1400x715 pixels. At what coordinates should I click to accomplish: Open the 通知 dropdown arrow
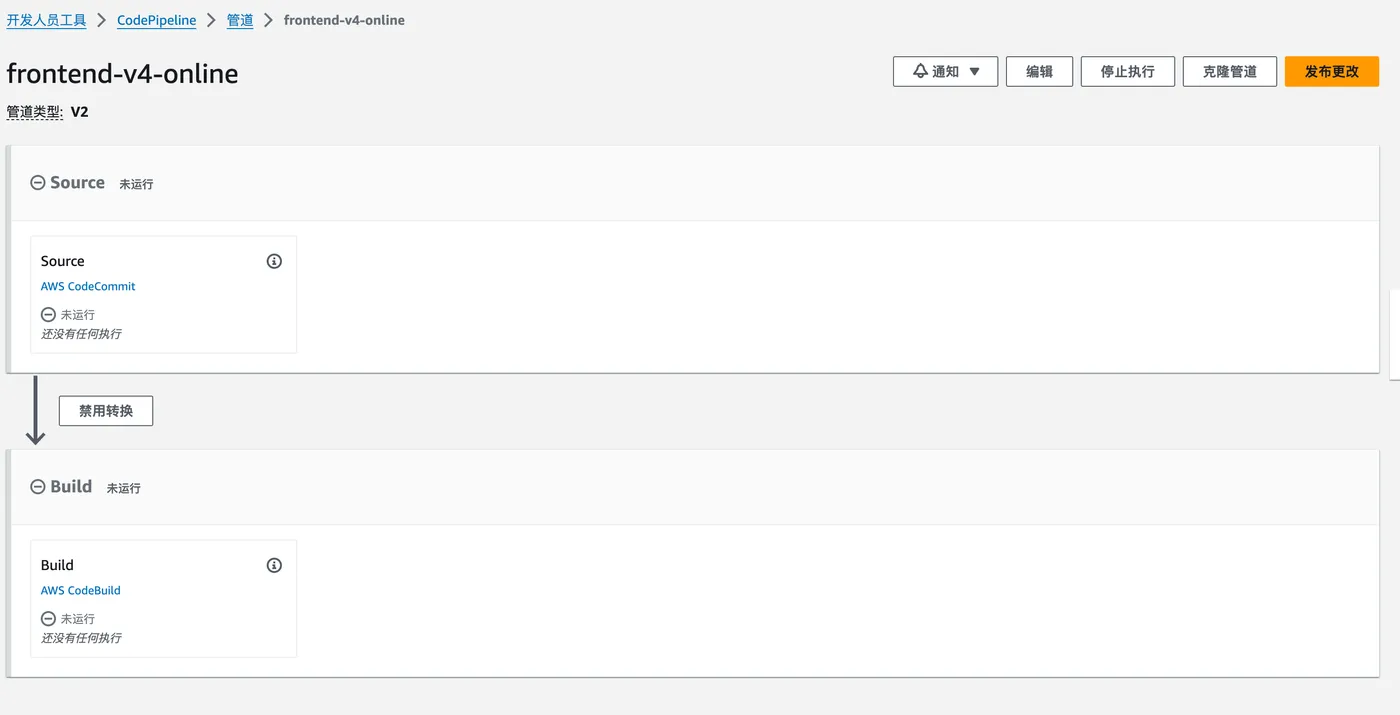tap(975, 72)
